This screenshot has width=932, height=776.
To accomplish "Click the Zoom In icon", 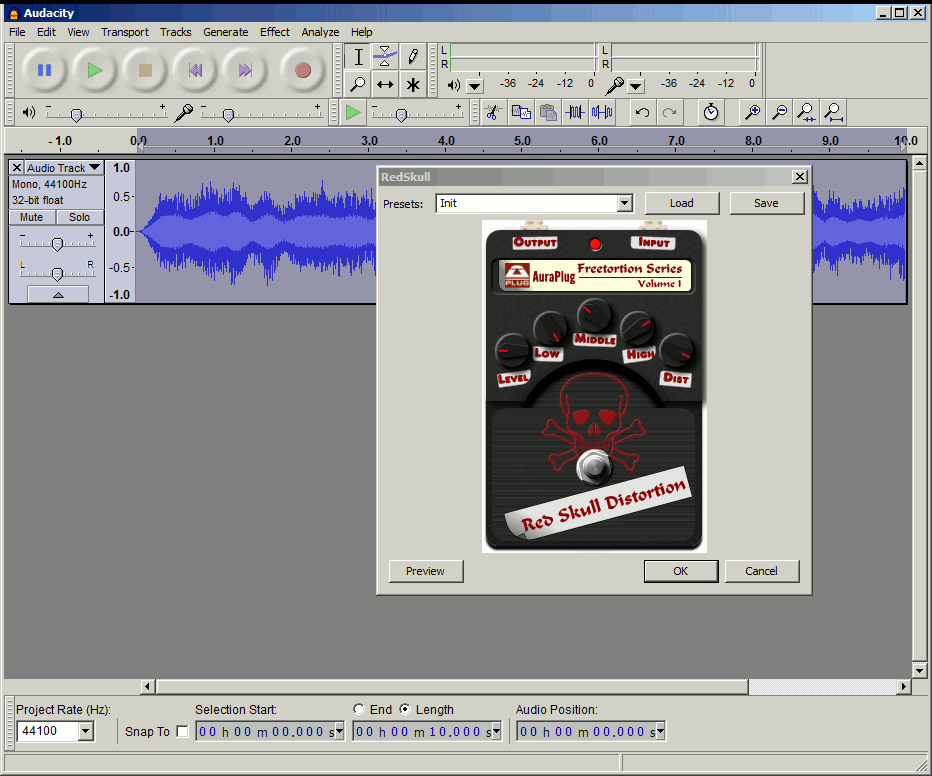I will [752, 112].
